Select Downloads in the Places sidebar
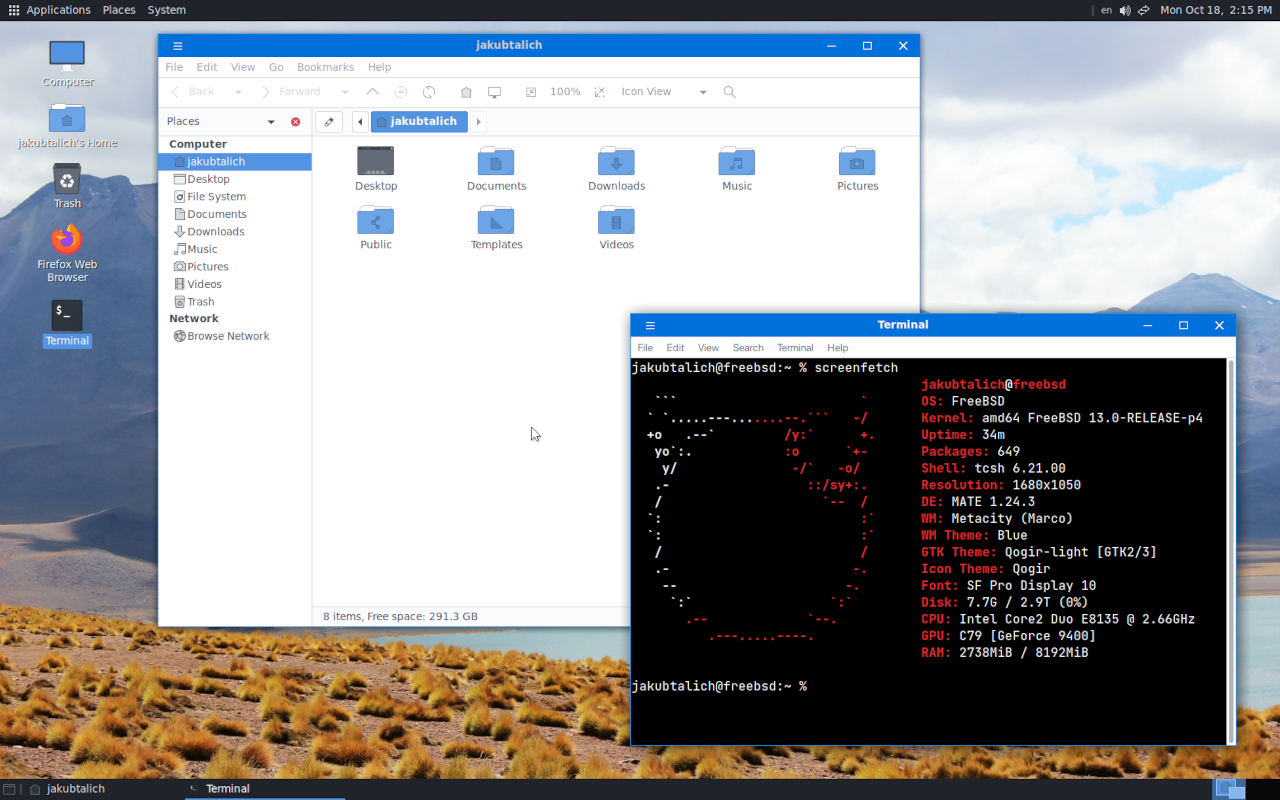1280x800 pixels. (x=235, y=232)
